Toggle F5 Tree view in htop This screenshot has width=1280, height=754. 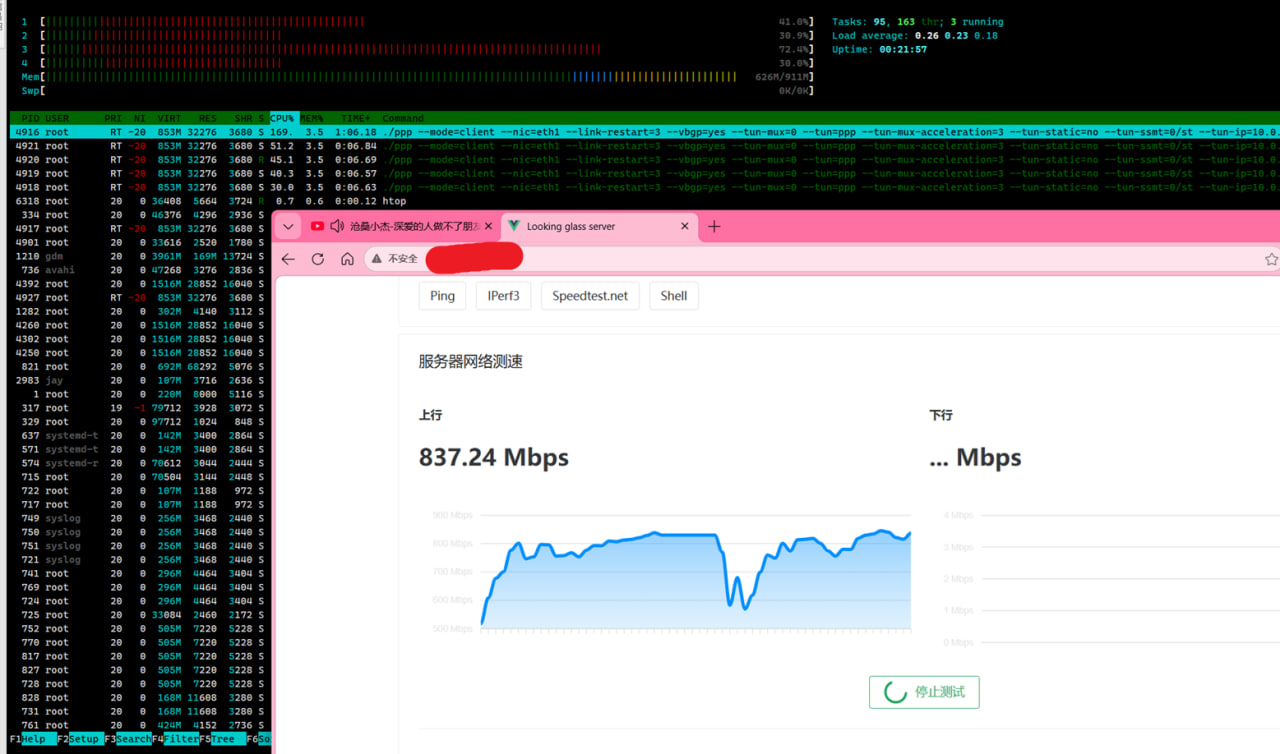click(x=222, y=739)
